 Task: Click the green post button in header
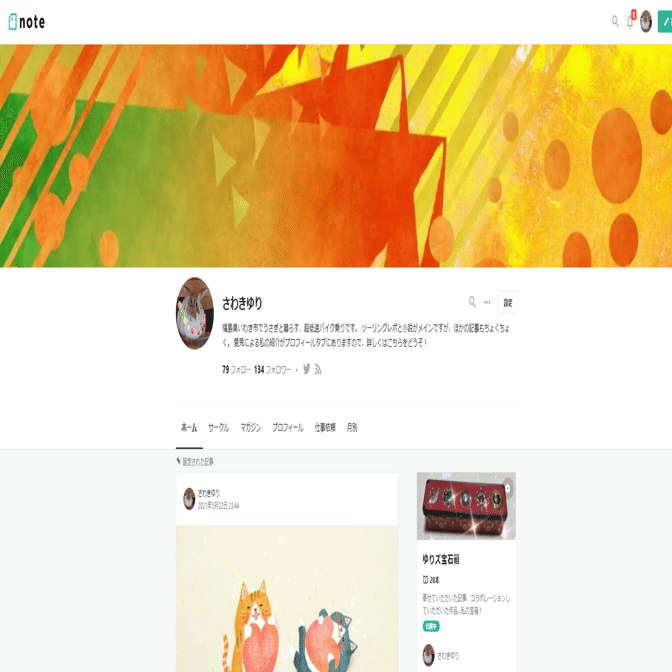[x=665, y=21]
